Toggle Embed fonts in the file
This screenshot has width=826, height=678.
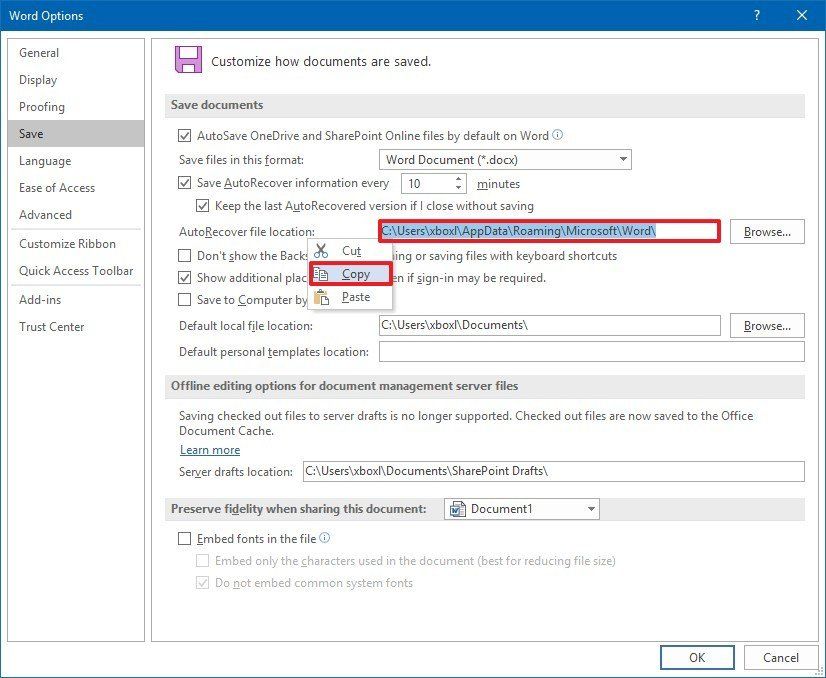click(184, 537)
